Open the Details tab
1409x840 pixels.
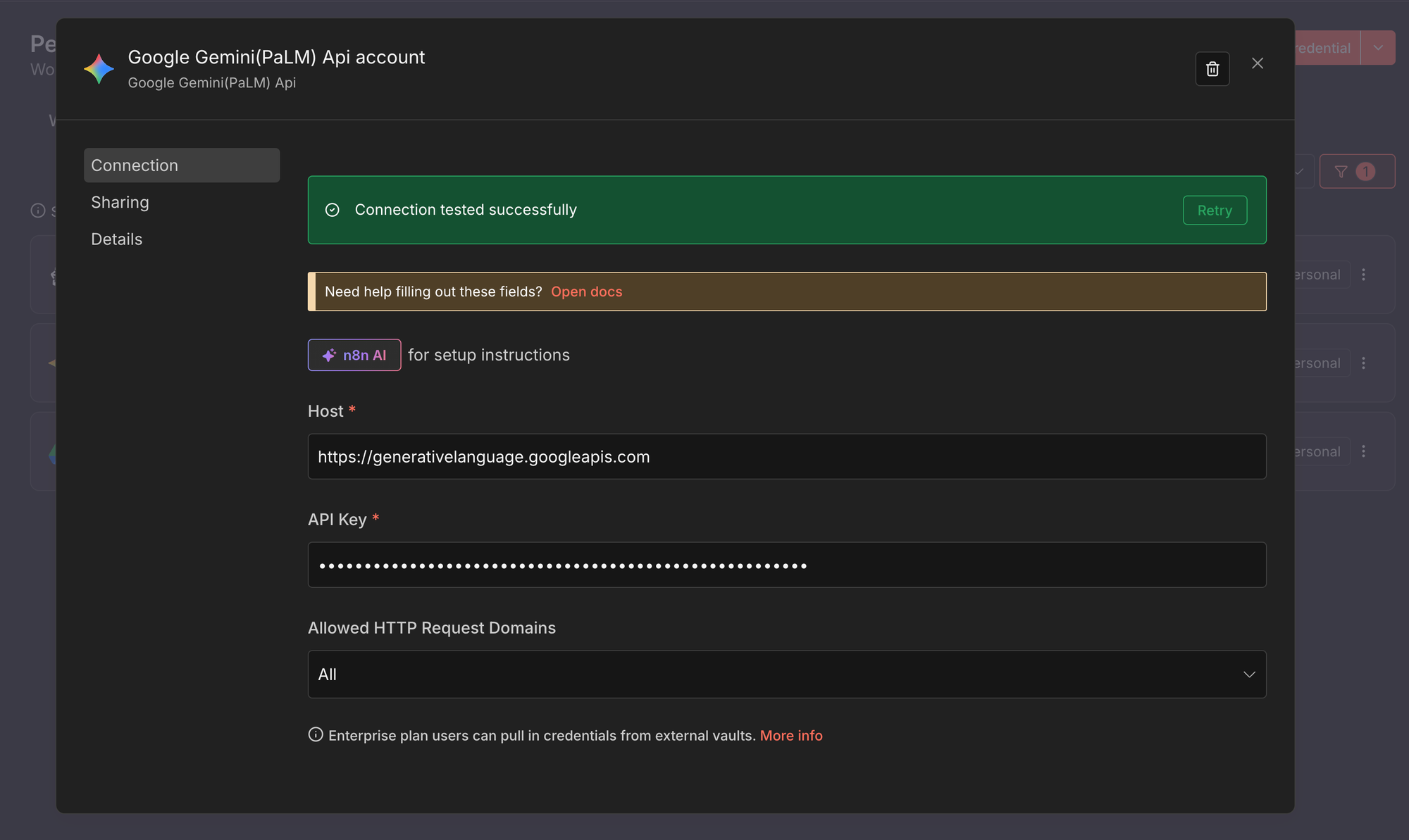pos(117,239)
